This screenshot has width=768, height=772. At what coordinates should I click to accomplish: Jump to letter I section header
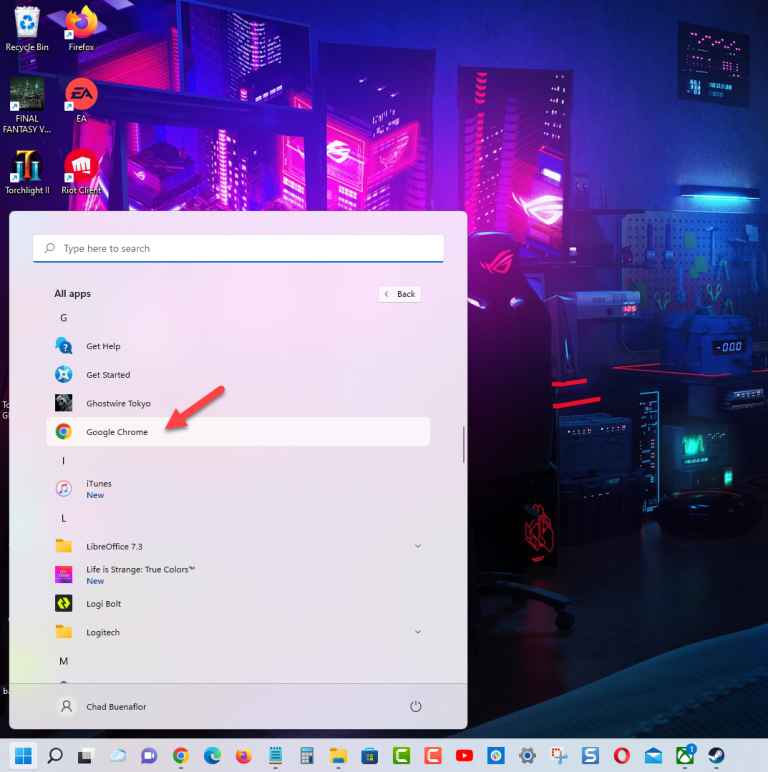(64, 461)
